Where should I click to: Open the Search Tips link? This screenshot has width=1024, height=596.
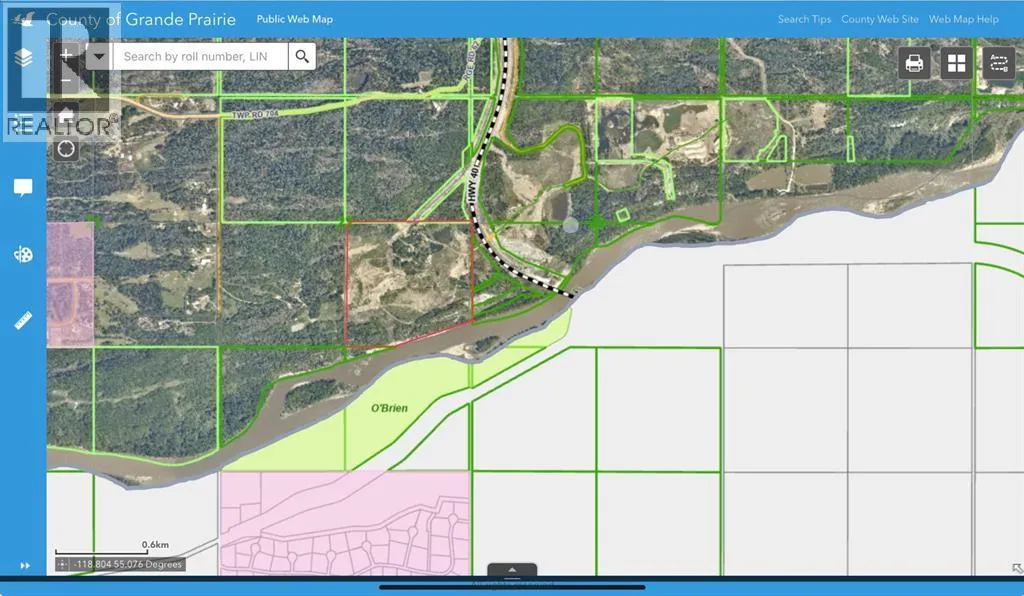pos(805,19)
